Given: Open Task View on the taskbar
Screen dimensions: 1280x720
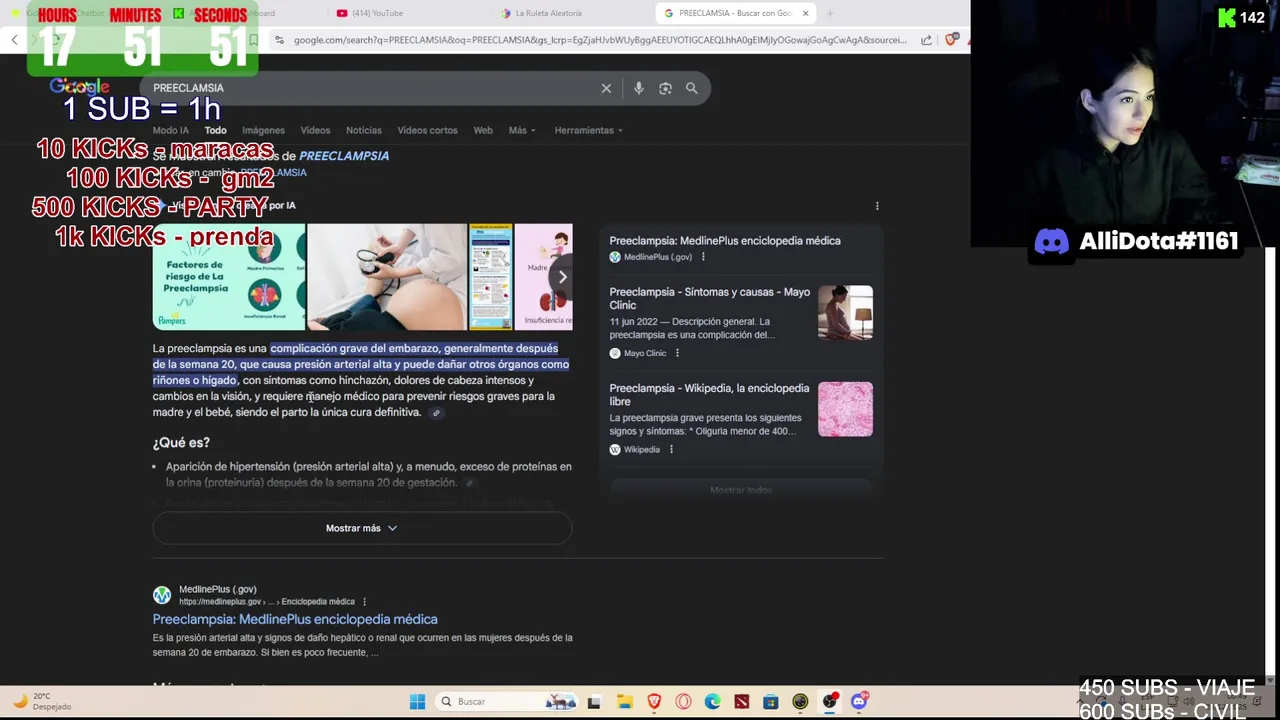Looking at the screenshot, I should [x=594, y=702].
